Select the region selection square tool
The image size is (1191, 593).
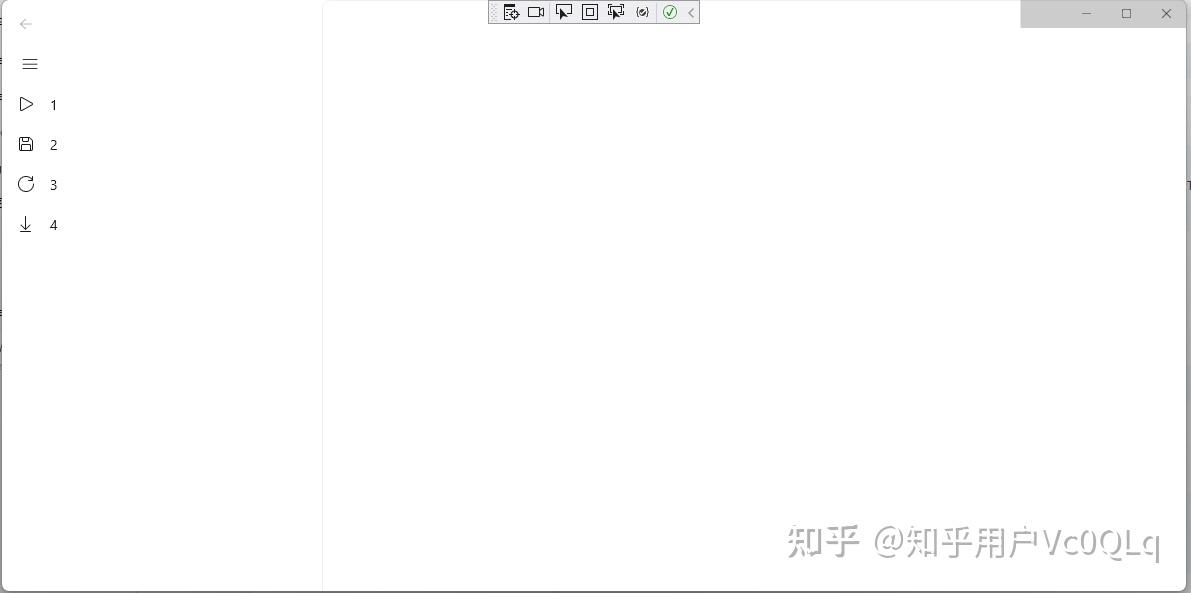click(590, 12)
